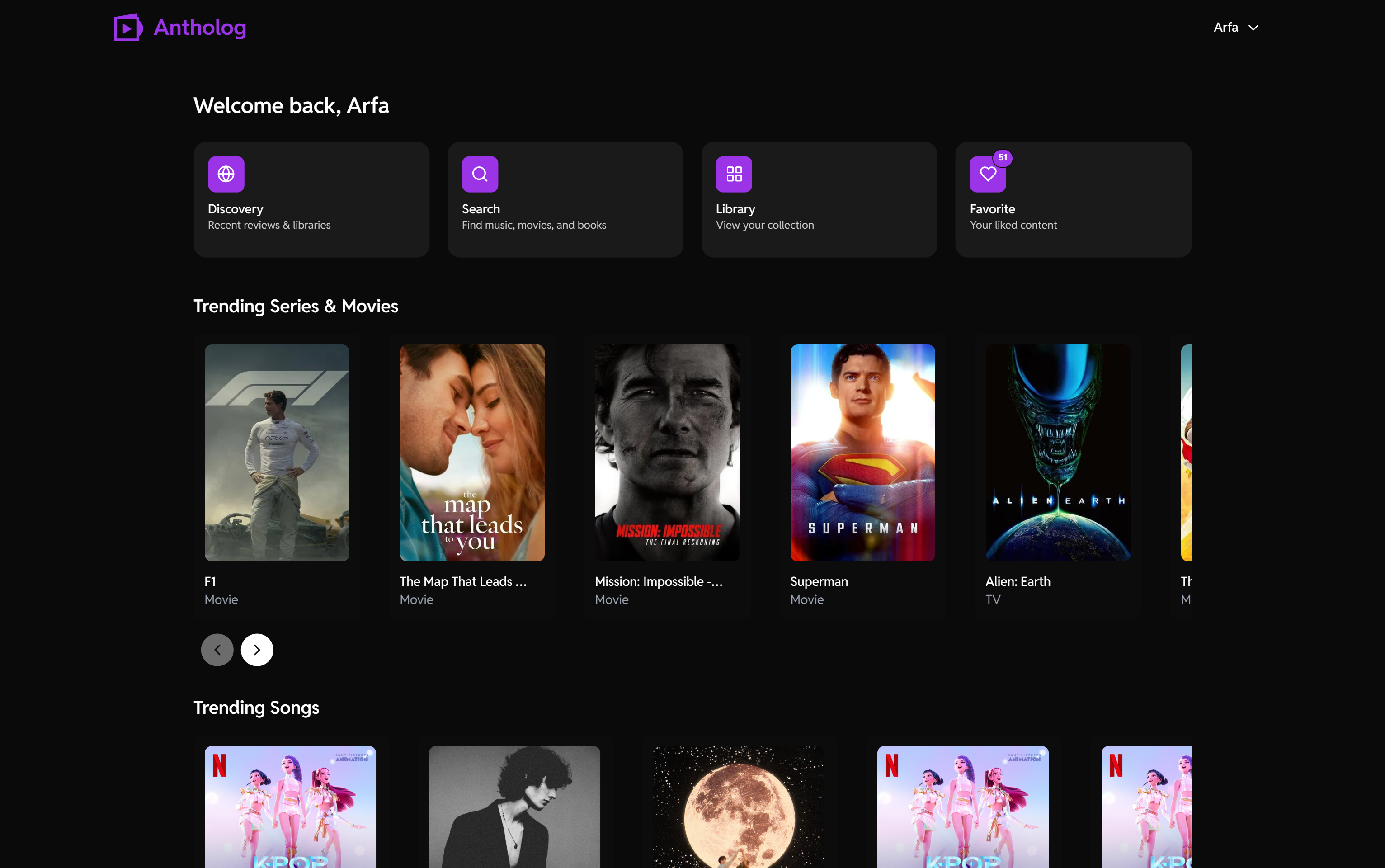This screenshot has height=868, width=1385.
Task: Click the Alien: Earth title text
Action: tap(1018, 581)
